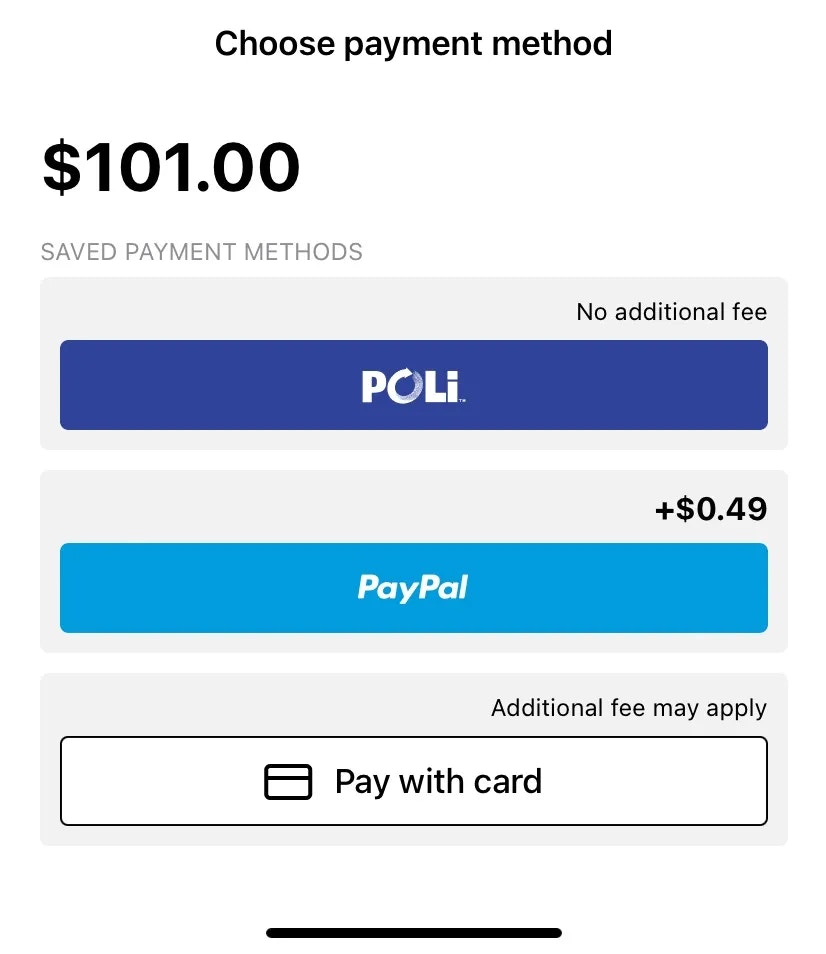Tap the home indicator bar
Image resolution: width=826 pixels, height=954 pixels.
pyautogui.click(x=414, y=933)
